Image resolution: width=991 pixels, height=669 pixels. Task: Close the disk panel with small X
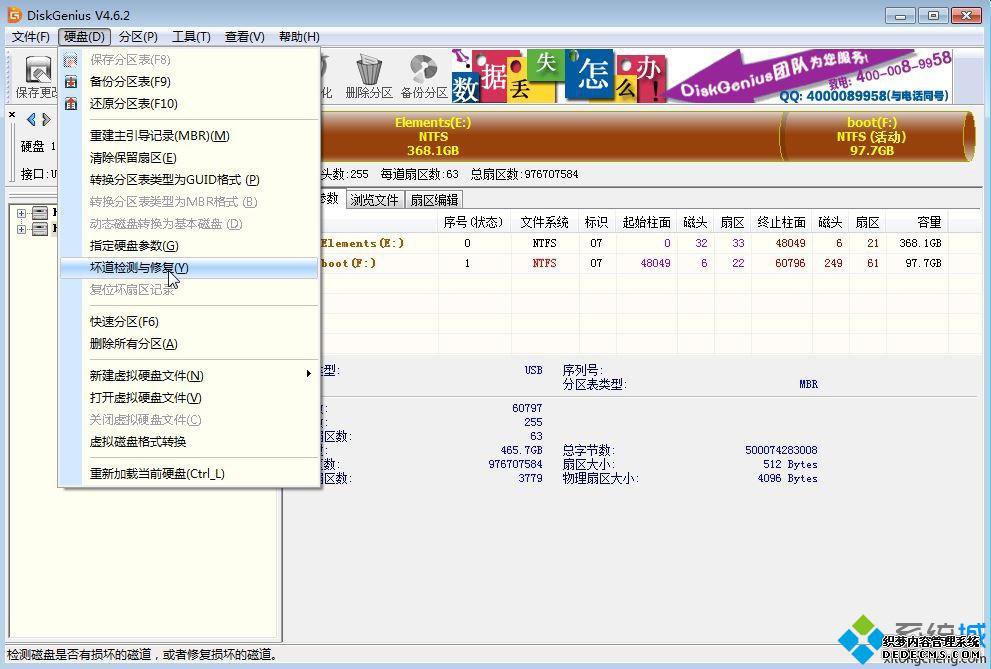(x=12, y=114)
